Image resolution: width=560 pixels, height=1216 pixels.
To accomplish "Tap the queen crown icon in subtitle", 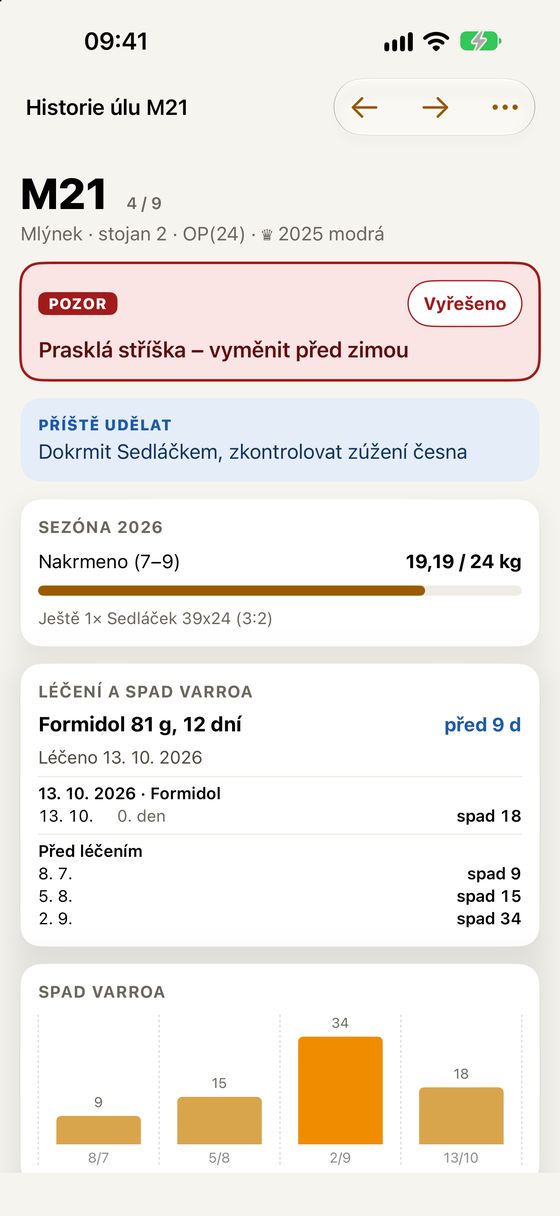I will coord(267,235).
